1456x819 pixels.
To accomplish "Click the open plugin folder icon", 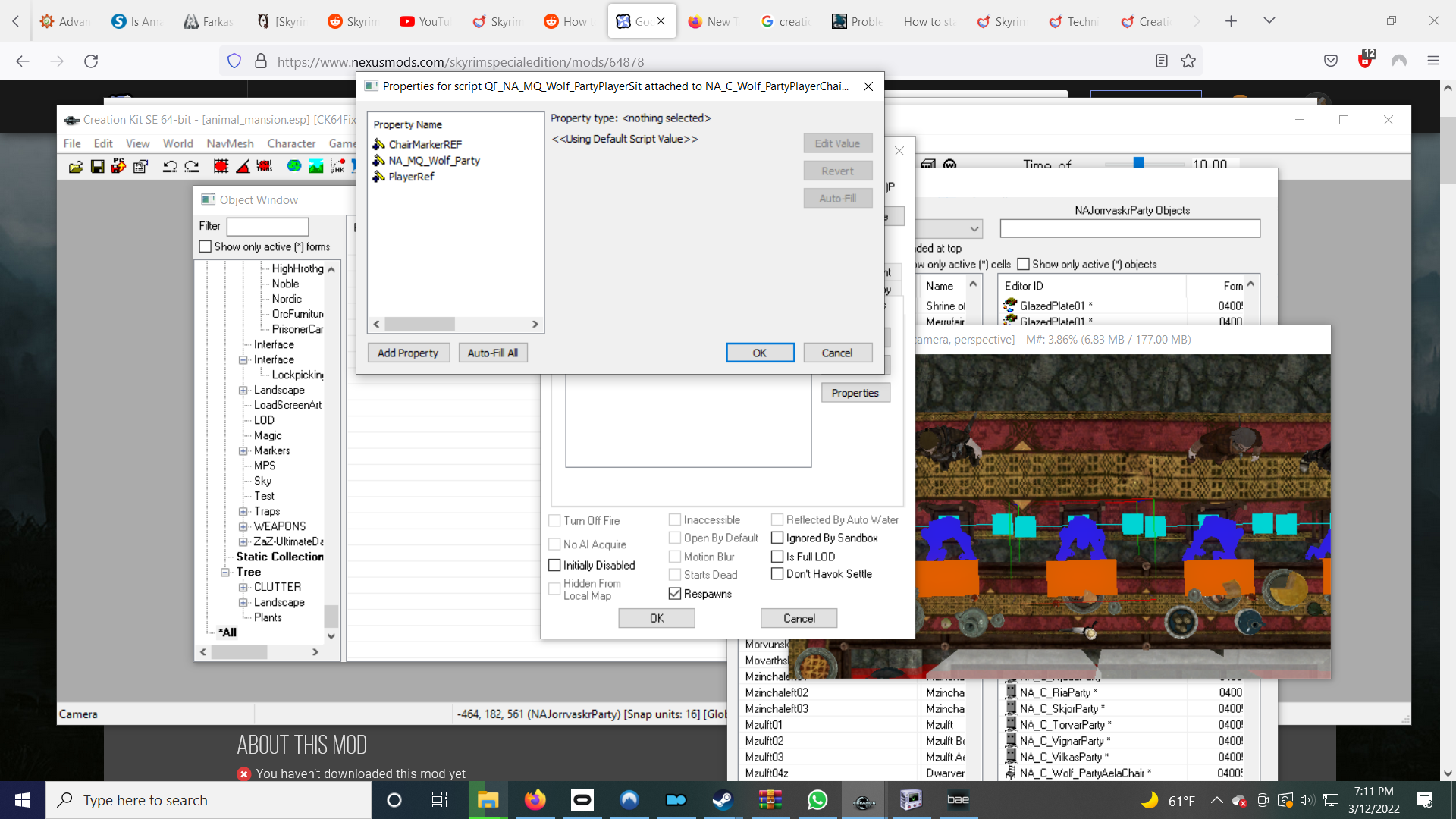I will click(76, 167).
